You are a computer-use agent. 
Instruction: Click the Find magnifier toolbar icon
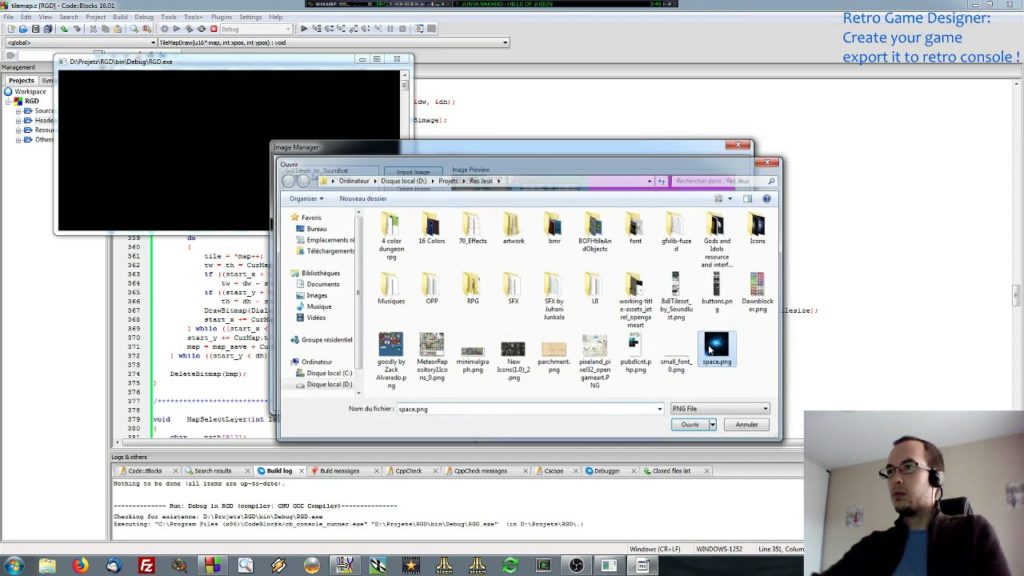134,29
